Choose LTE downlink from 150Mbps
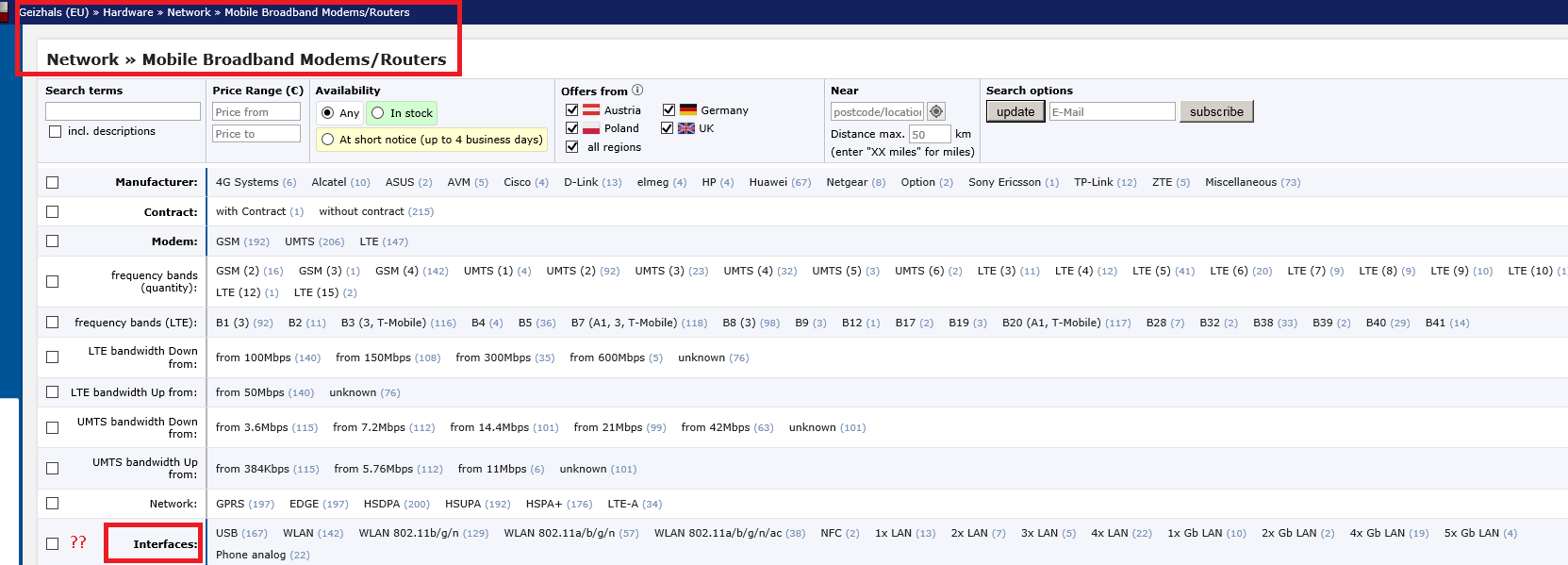 (x=373, y=357)
